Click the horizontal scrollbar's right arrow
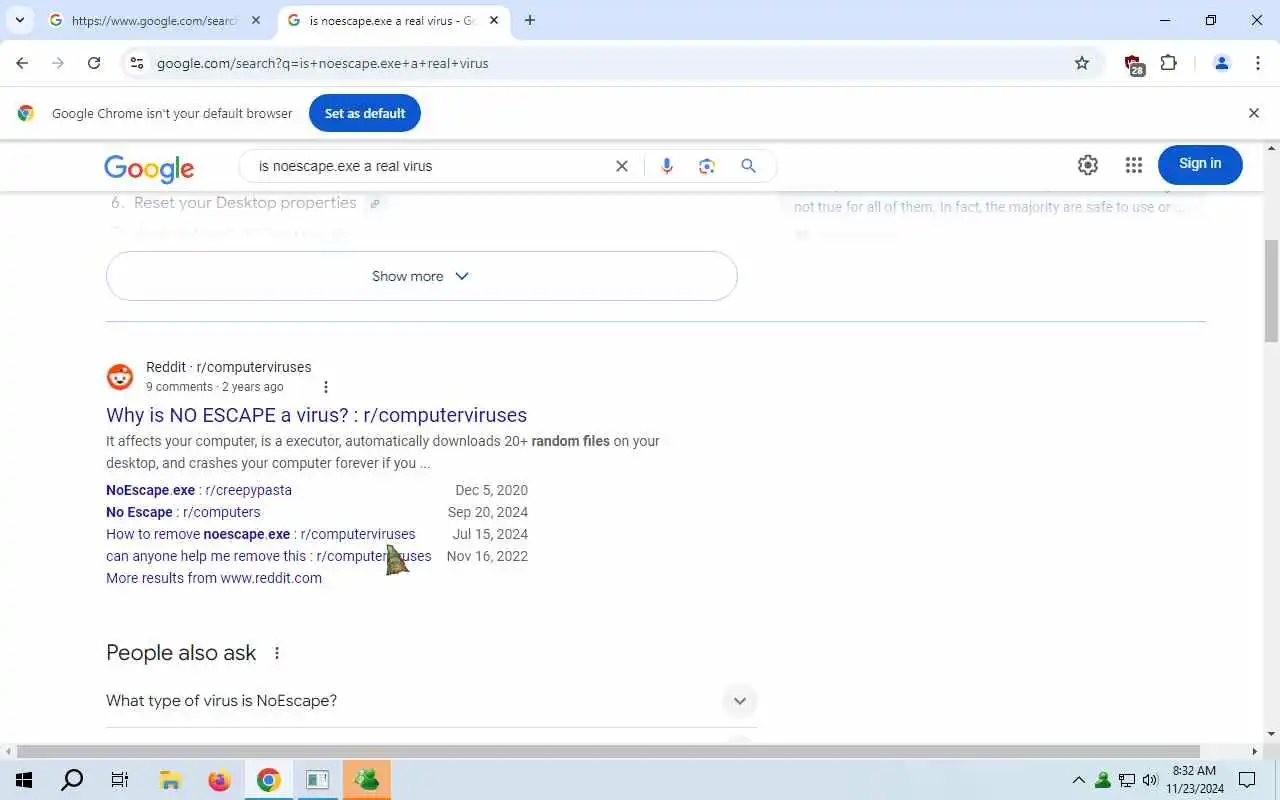Viewport: 1280px width, 800px height. tap(1255, 751)
